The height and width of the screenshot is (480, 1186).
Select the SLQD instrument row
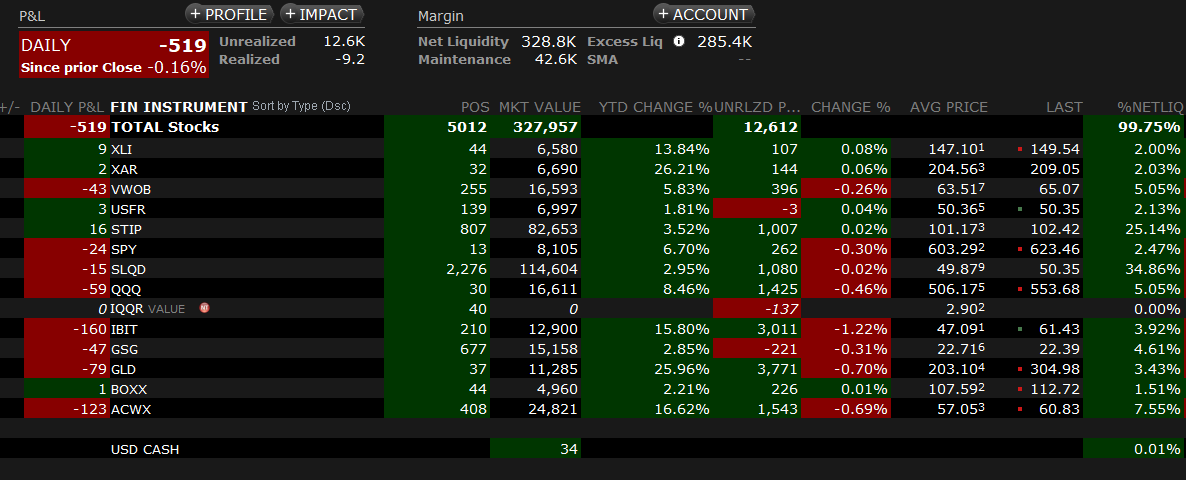point(593,269)
